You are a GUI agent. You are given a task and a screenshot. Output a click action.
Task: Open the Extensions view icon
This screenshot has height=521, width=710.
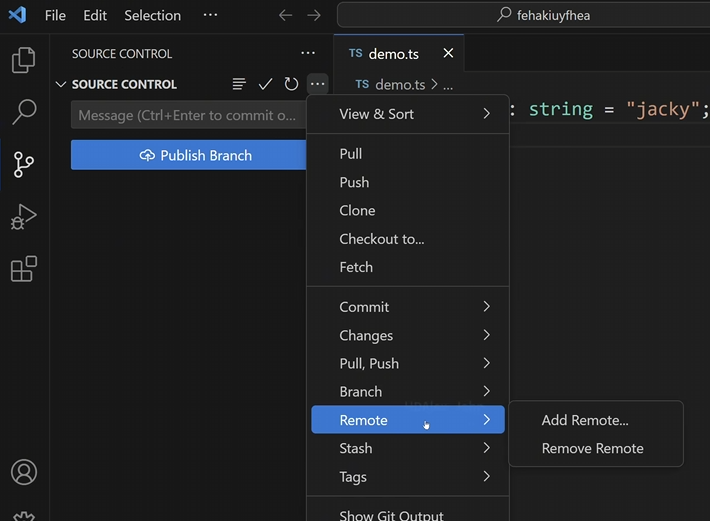24,269
